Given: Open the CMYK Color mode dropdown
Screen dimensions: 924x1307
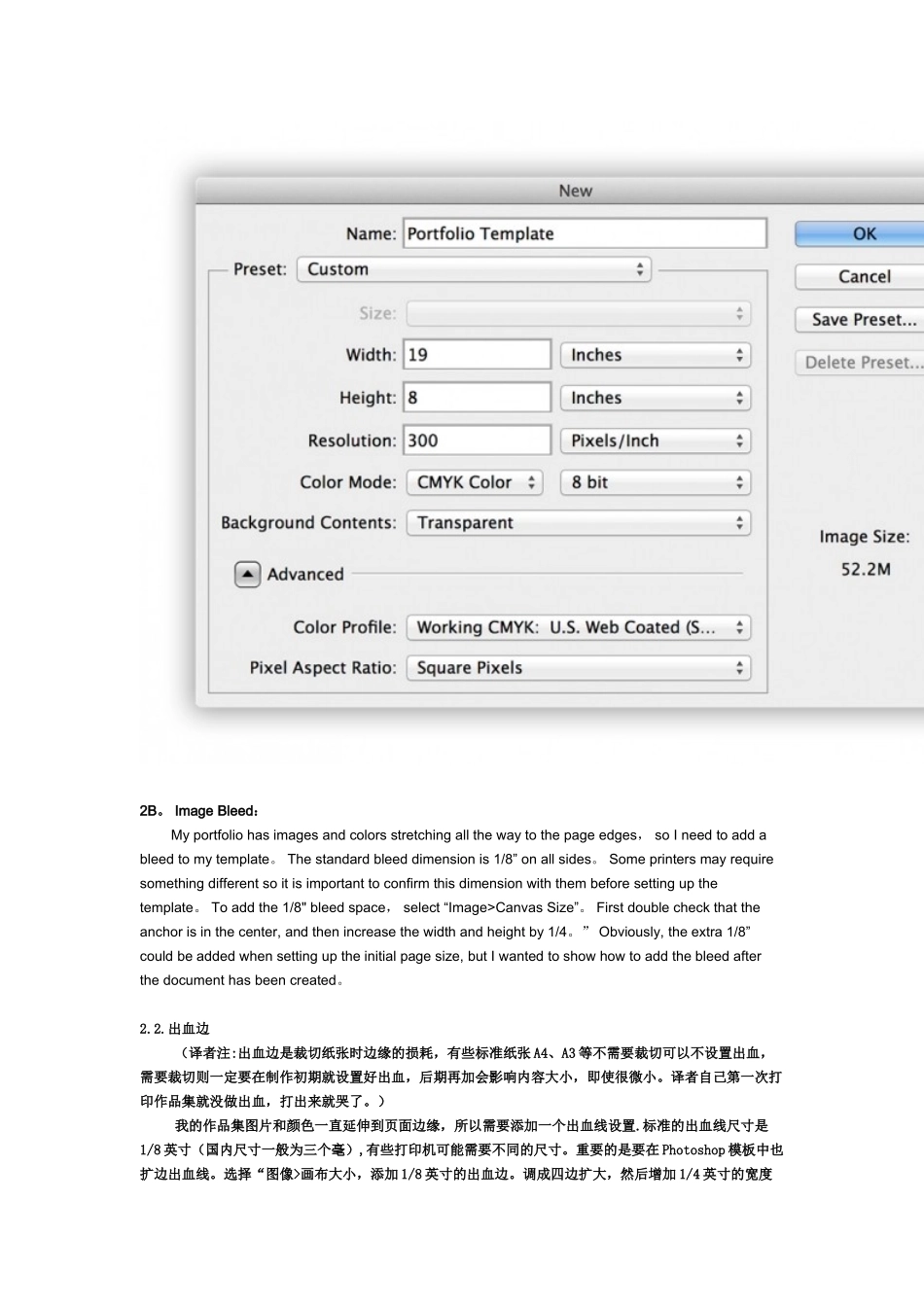Looking at the screenshot, I should pos(475,483).
